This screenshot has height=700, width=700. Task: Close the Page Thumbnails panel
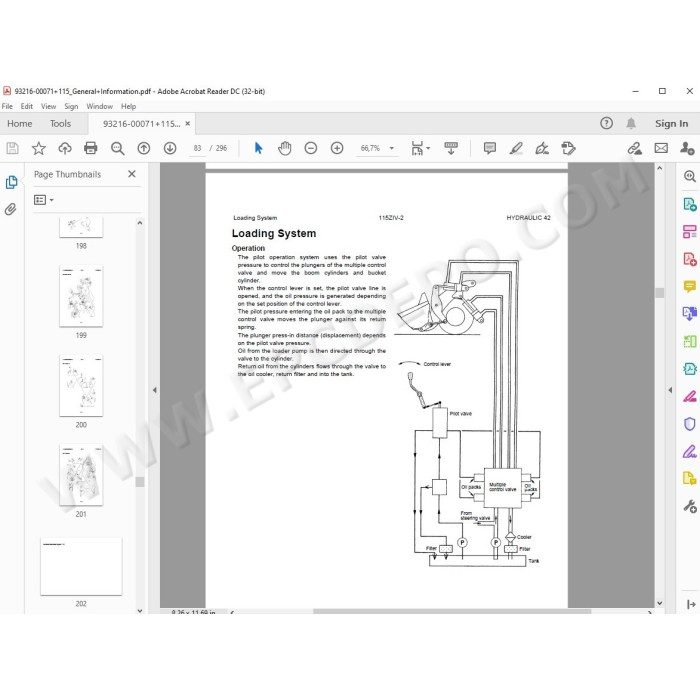click(132, 174)
